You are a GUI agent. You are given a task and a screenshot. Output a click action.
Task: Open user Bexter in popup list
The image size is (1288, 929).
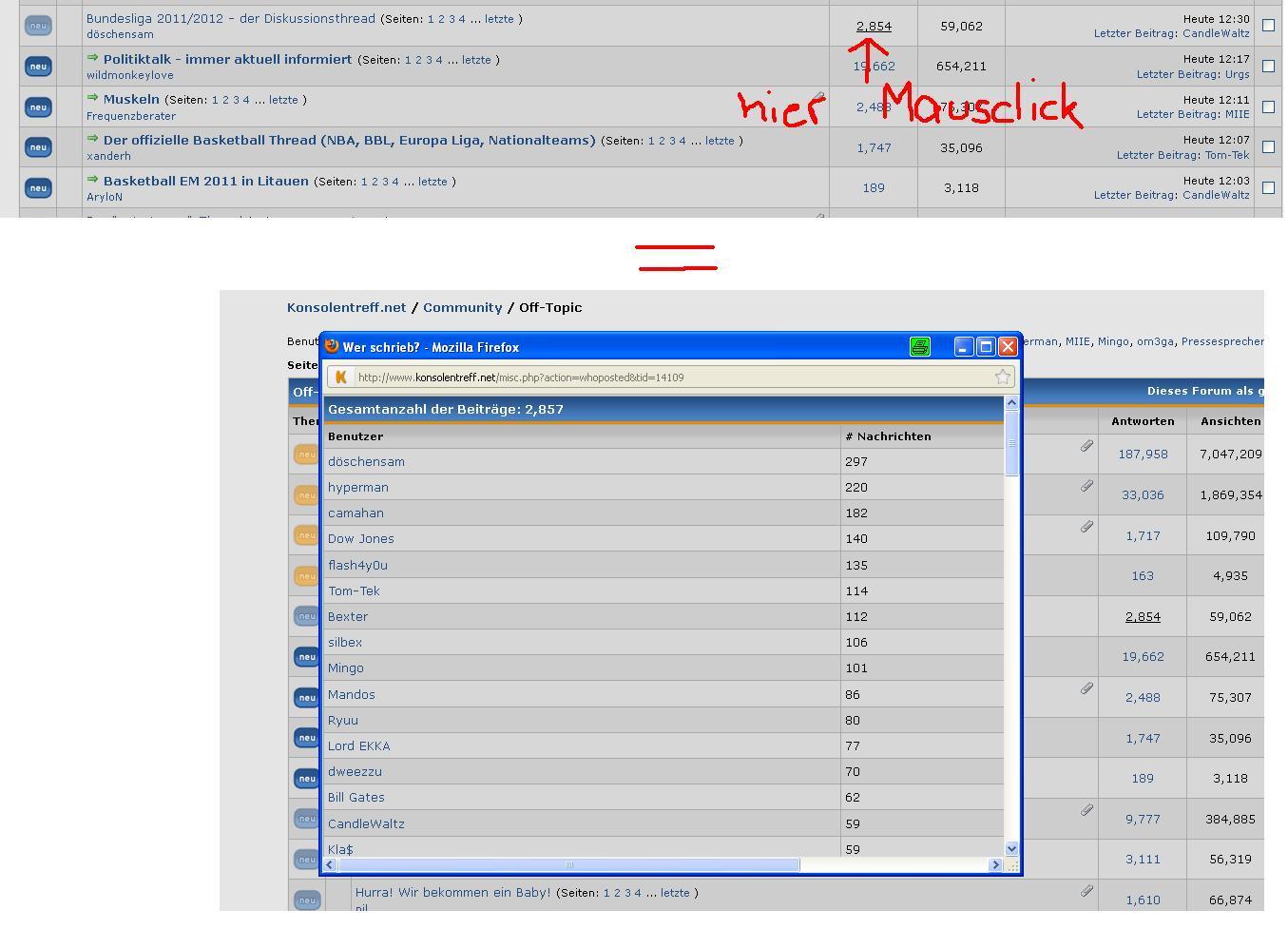tap(348, 616)
